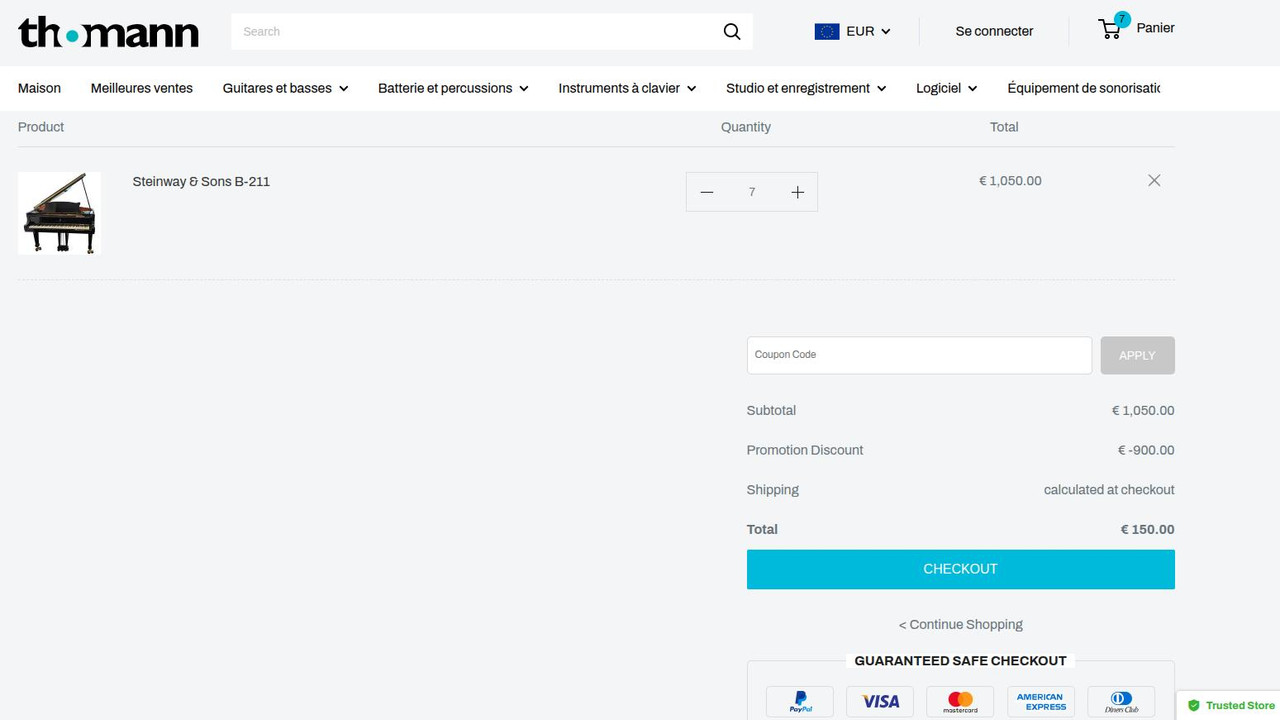Viewport: 1280px width, 720px height.
Task: Click the Quantity column header
Action: coord(746,127)
